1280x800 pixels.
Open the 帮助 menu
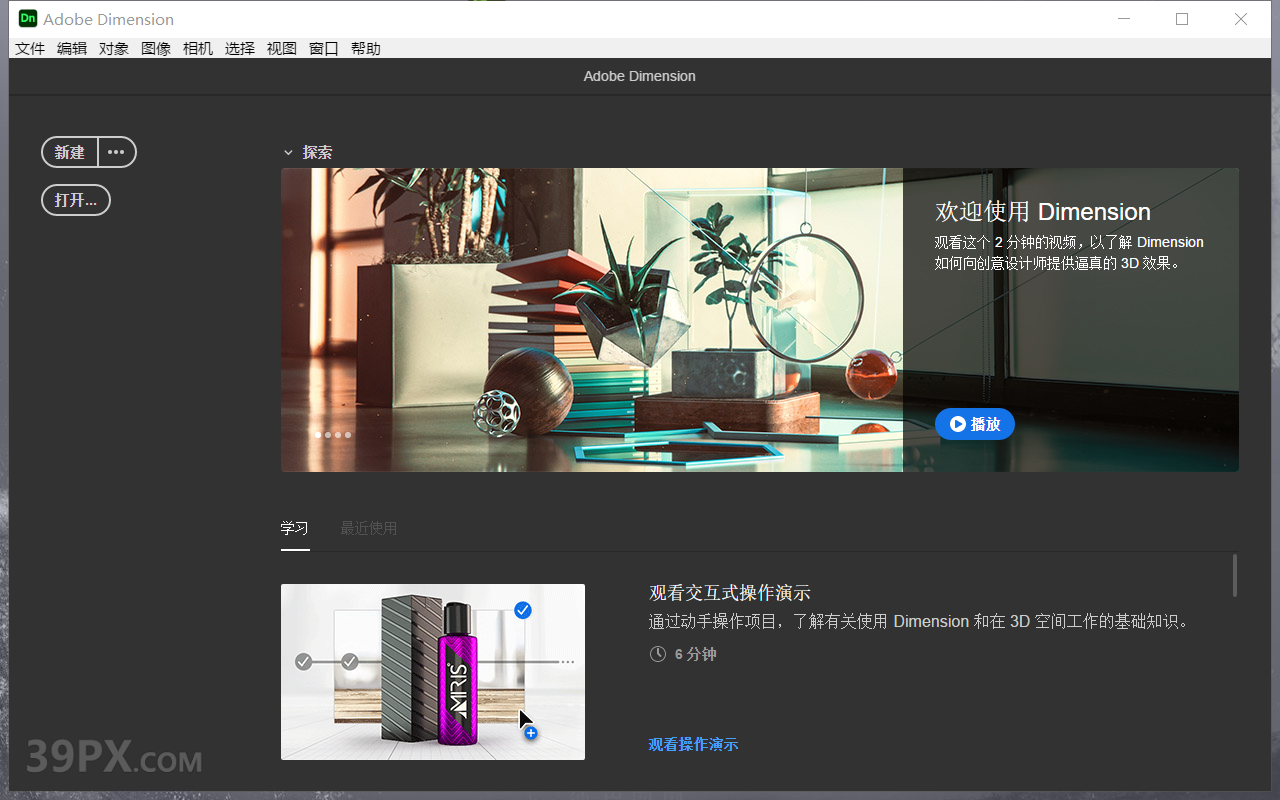(x=366, y=48)
